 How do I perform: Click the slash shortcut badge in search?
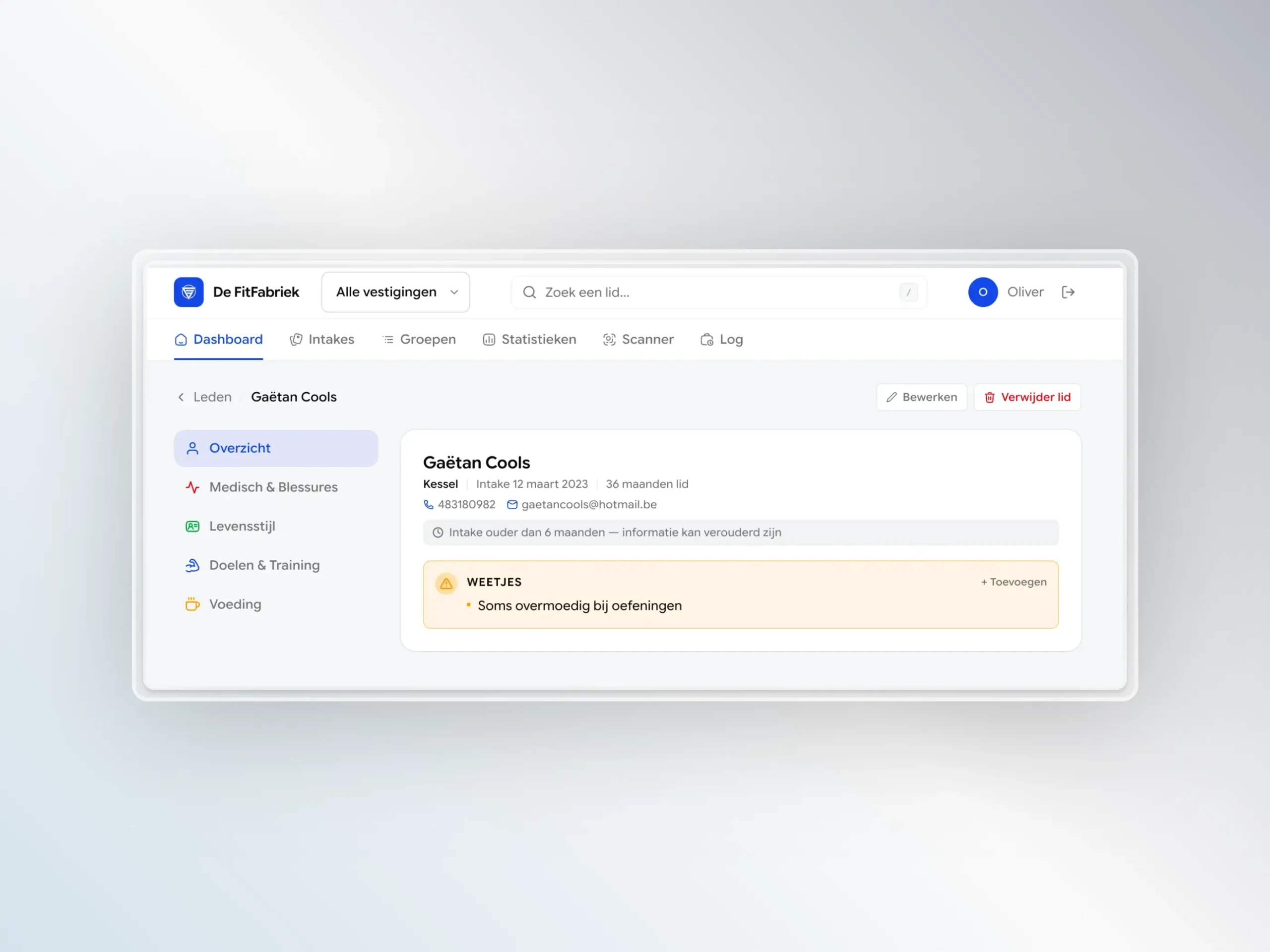(908, 293)
